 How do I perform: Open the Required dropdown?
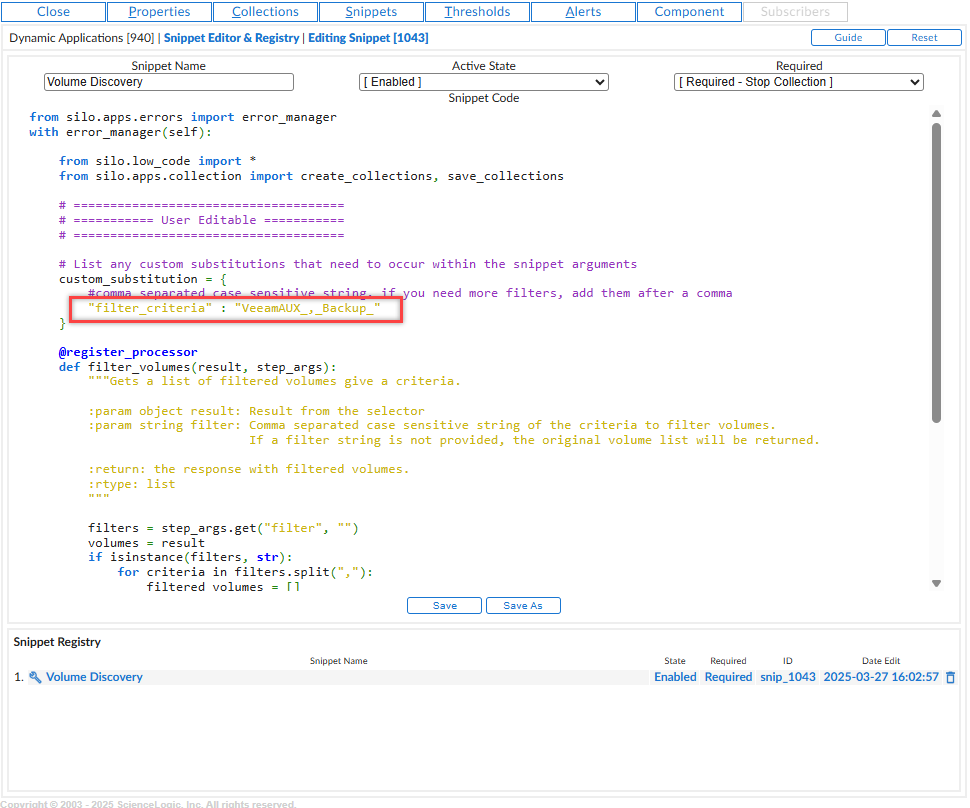pyautogui.click(x=799, y=82)
